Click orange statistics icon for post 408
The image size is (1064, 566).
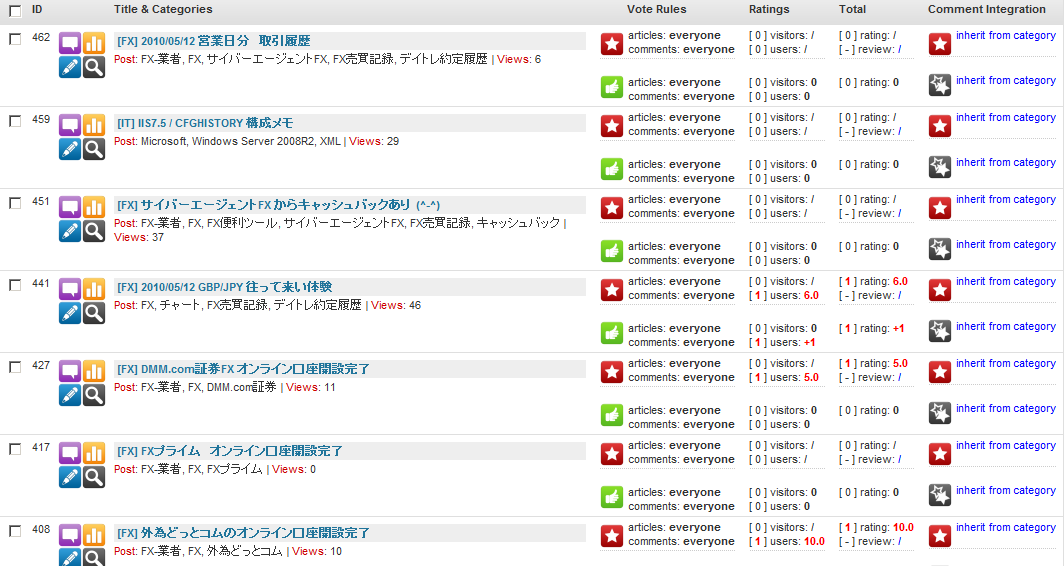94,535
